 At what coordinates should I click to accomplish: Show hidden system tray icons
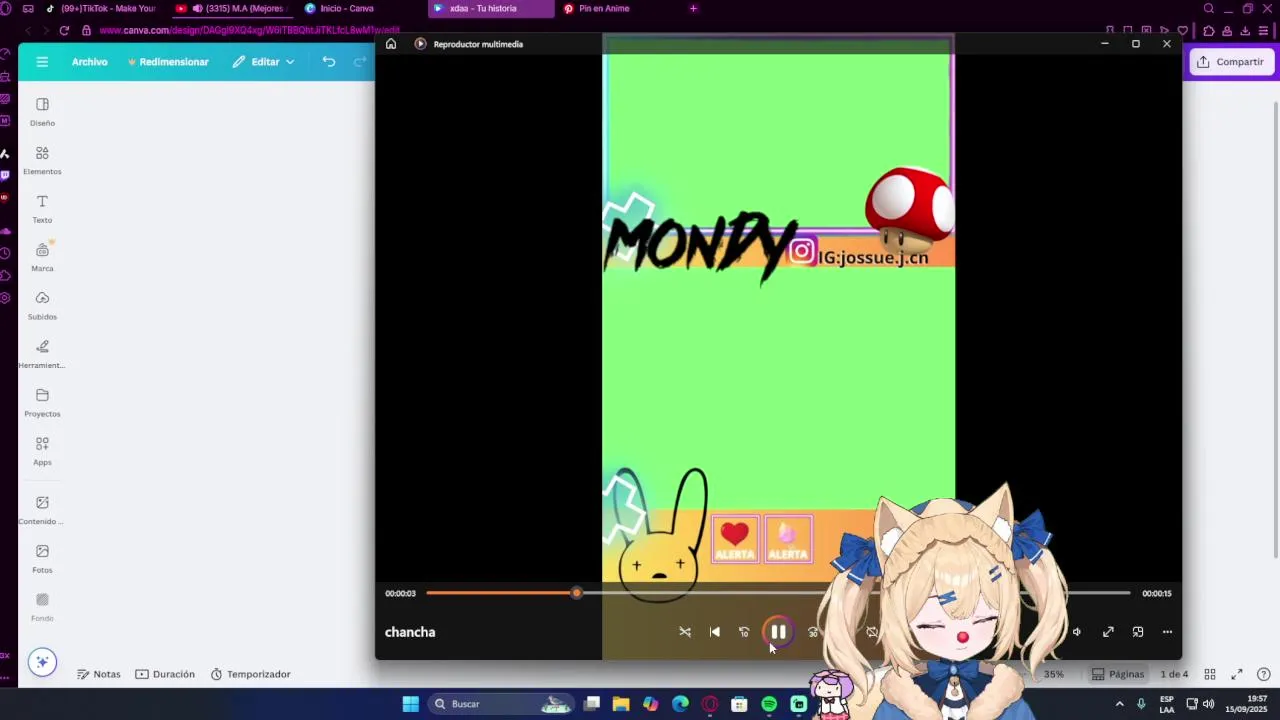pos(1121,704)
